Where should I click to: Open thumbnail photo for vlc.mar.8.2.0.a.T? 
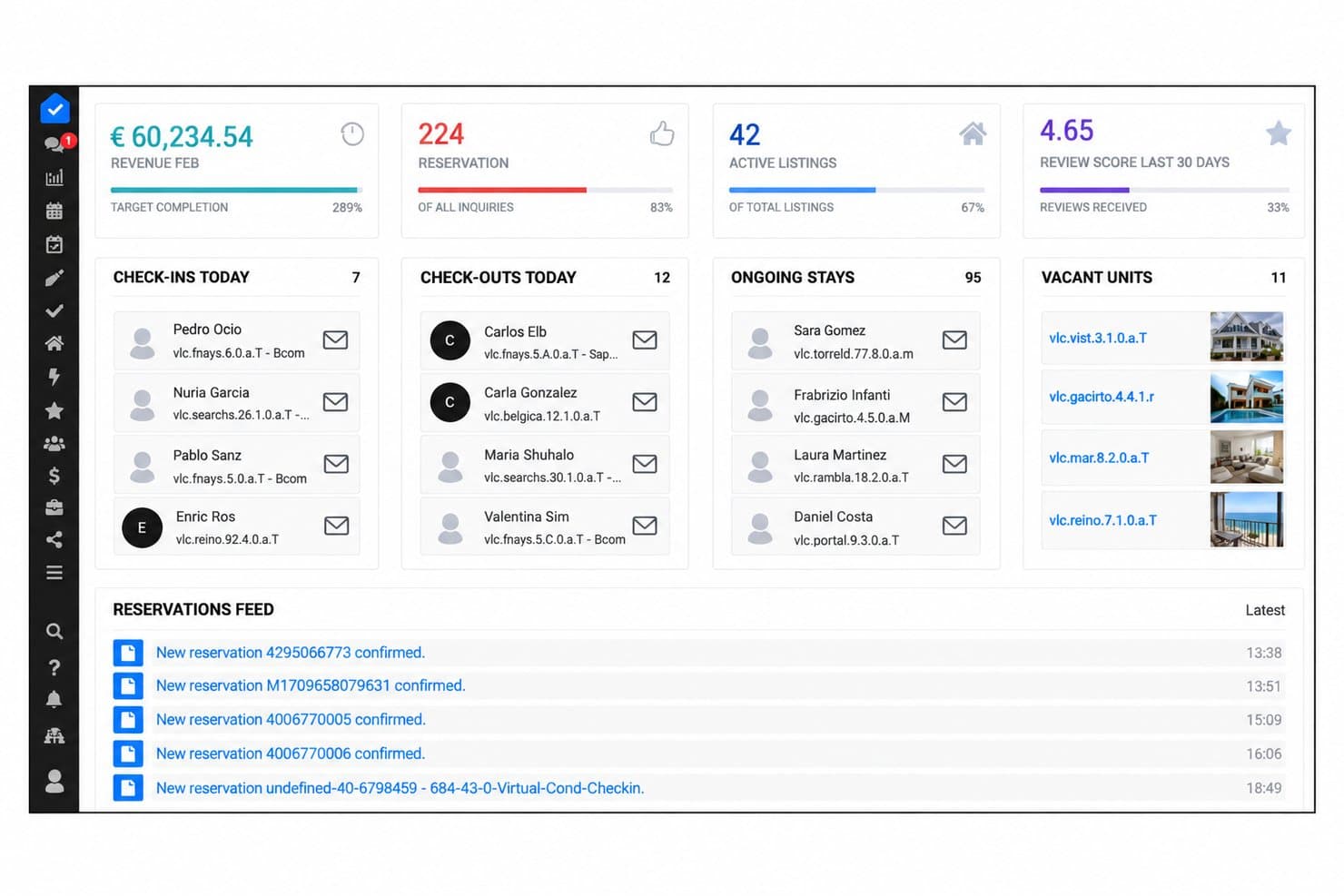pyautogui.click(x=1247, y=458)
